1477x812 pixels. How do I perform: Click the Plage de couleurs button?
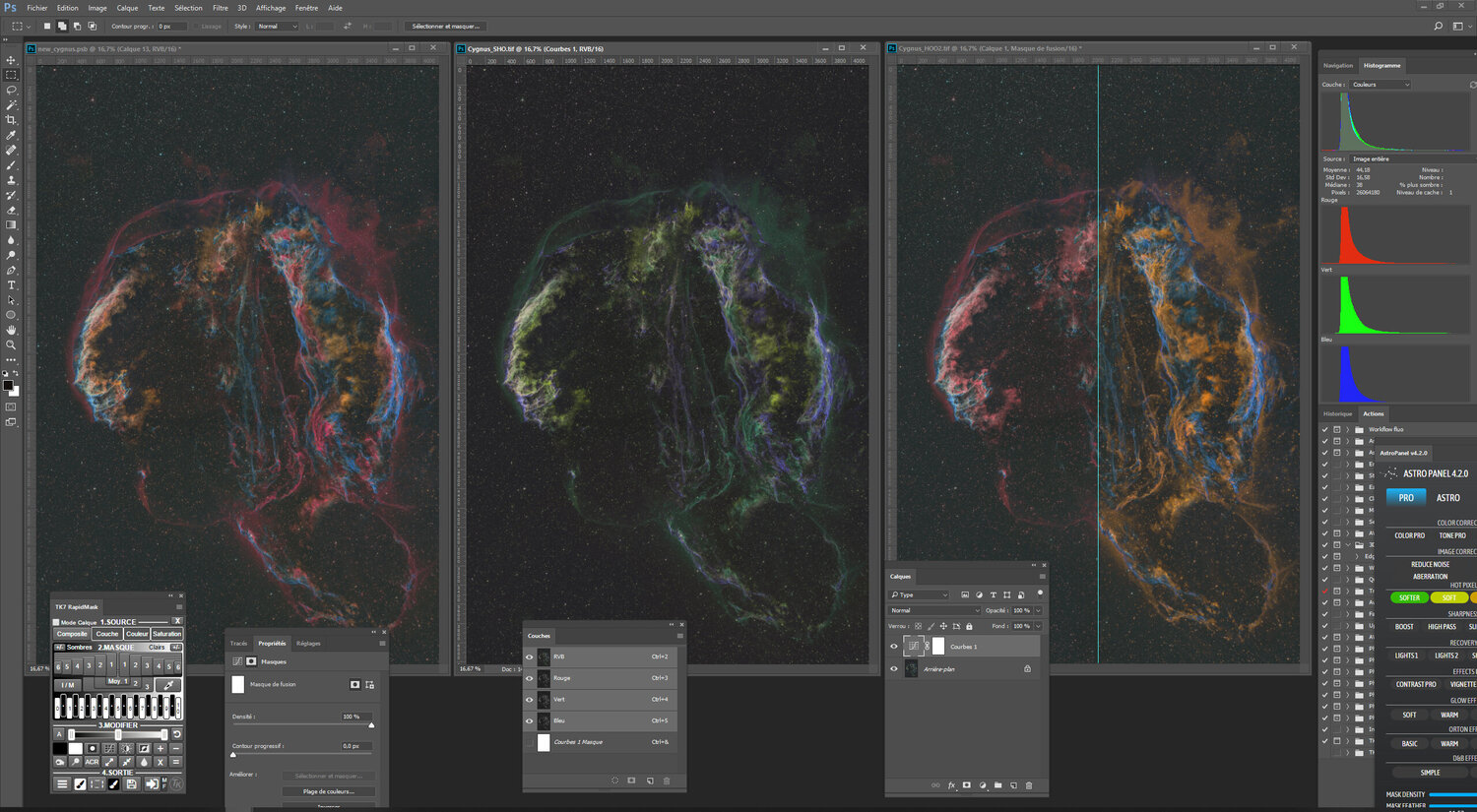pos(328,790)
